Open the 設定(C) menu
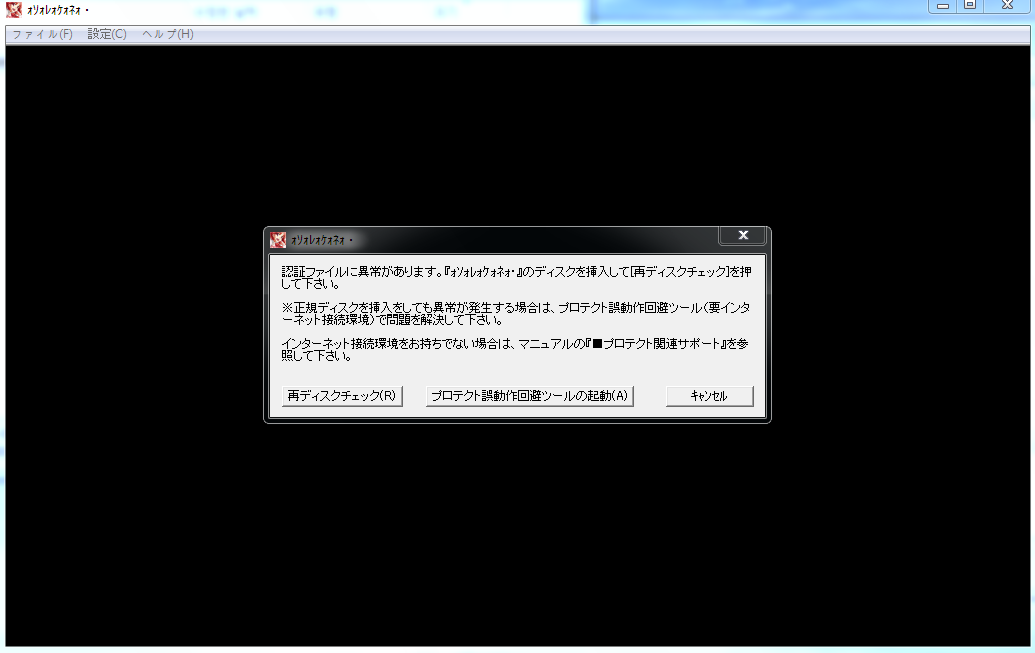 (107, 34)
